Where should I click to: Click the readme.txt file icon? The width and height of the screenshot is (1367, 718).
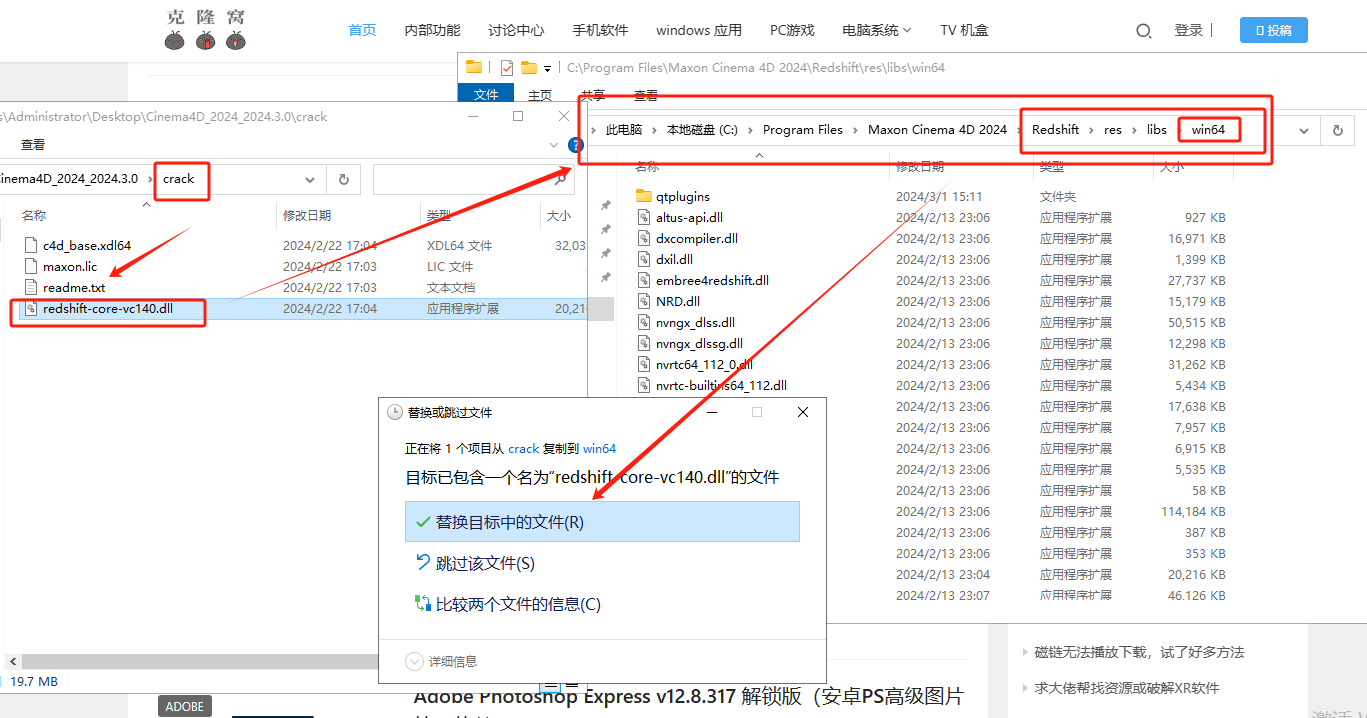click(30, 287)
